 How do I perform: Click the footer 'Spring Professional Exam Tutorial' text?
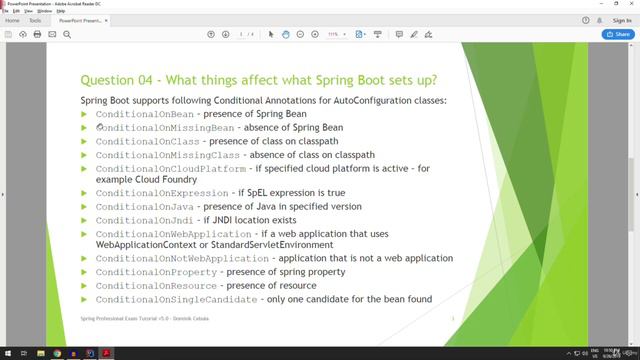(x=145, y=318)
